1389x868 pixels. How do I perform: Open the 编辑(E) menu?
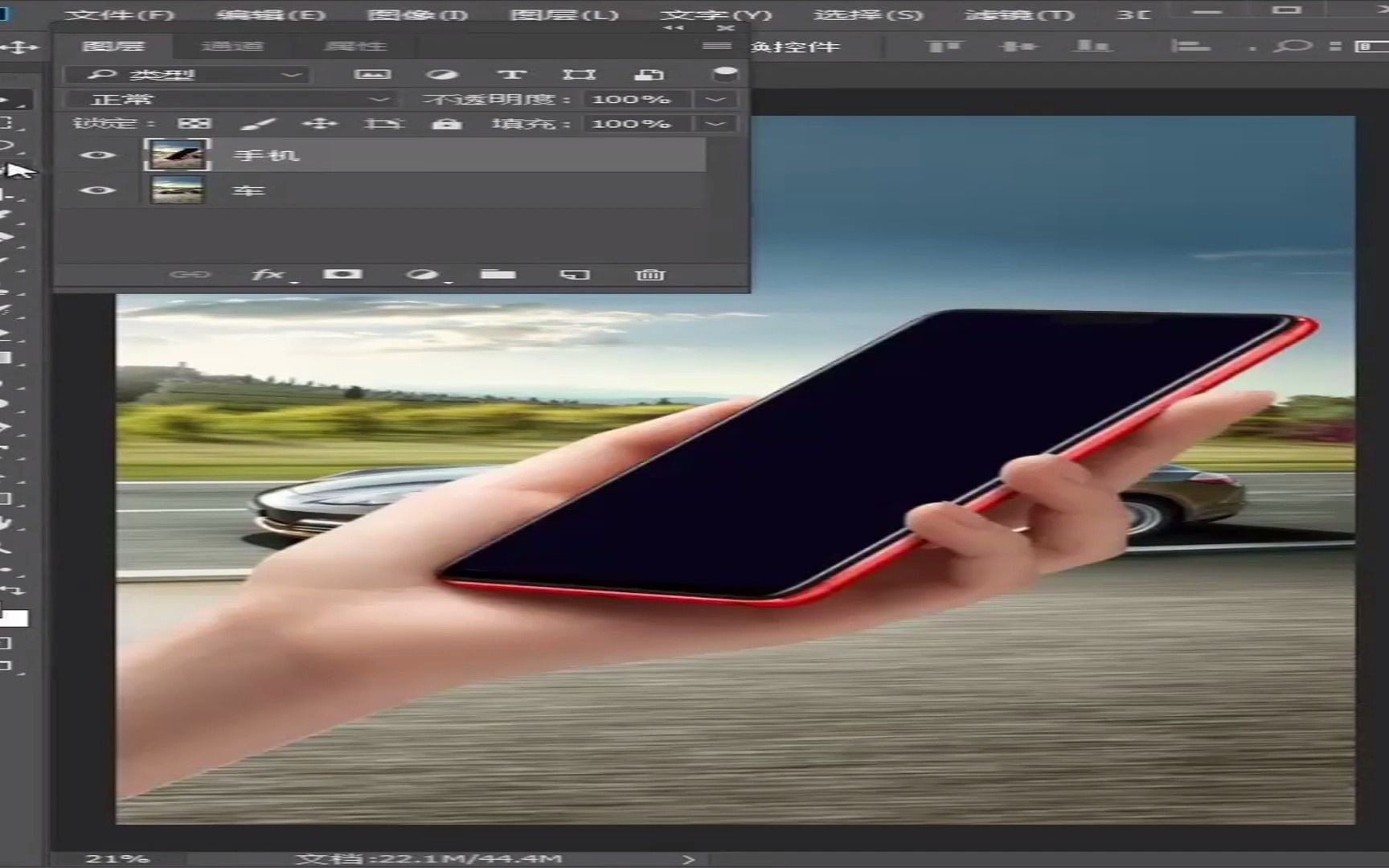click(x=271, y=14)
